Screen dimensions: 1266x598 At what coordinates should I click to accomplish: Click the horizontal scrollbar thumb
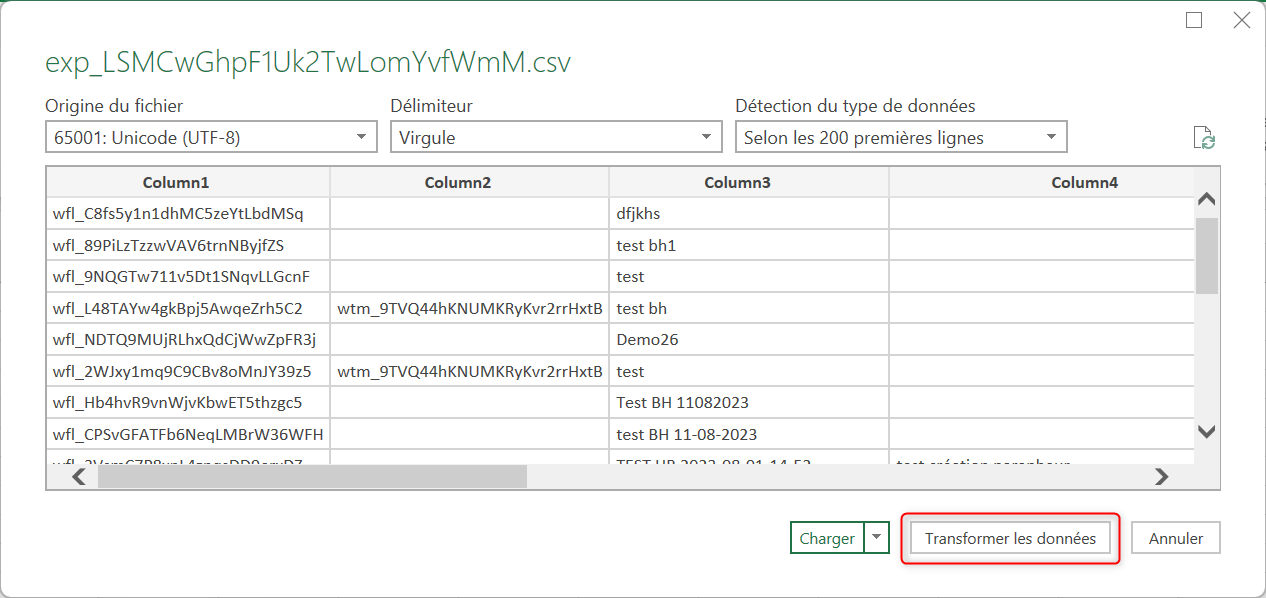pos(312,477)
